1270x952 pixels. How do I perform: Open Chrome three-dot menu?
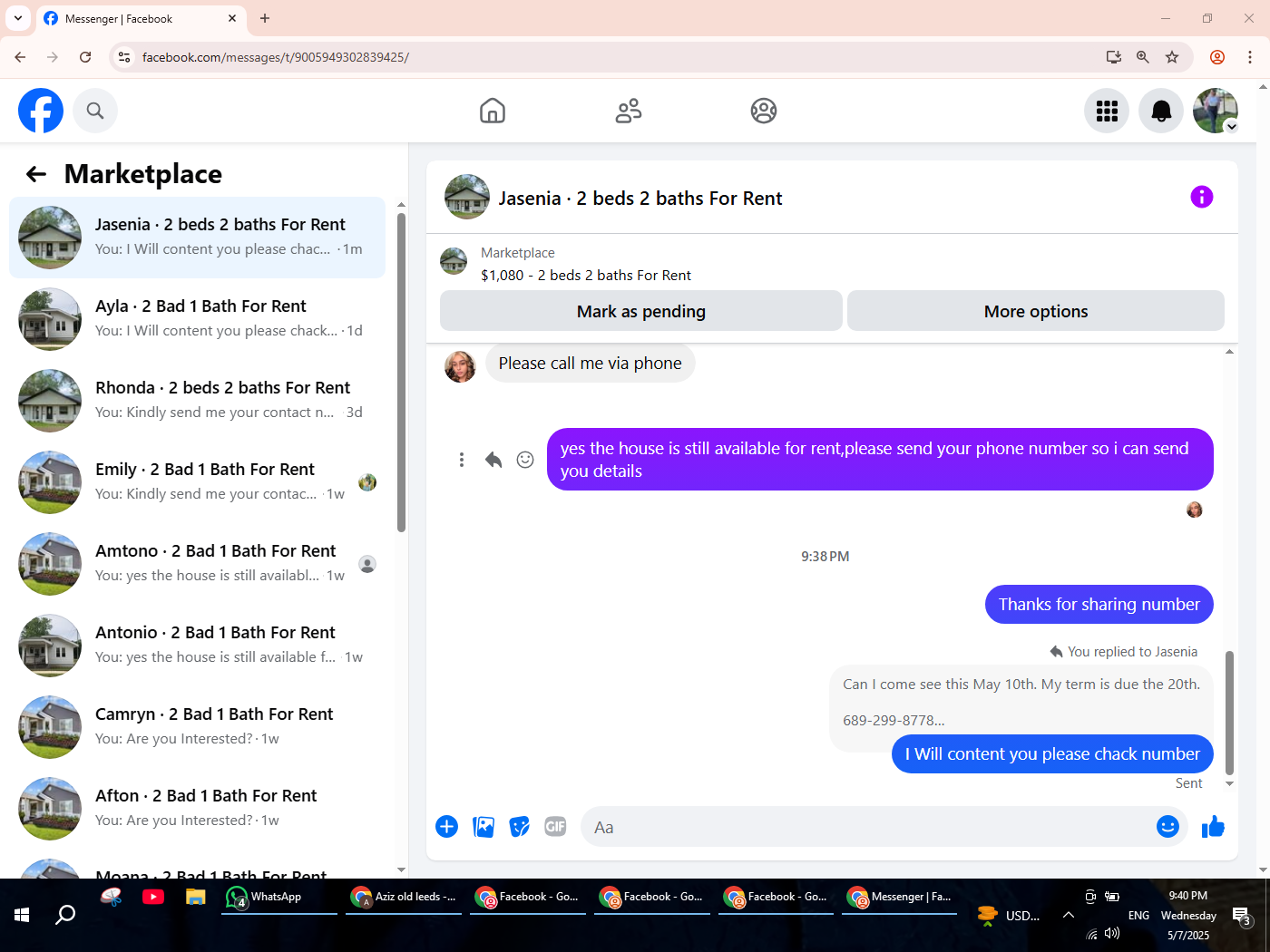pyautogui.click(x=1250, y=57)
